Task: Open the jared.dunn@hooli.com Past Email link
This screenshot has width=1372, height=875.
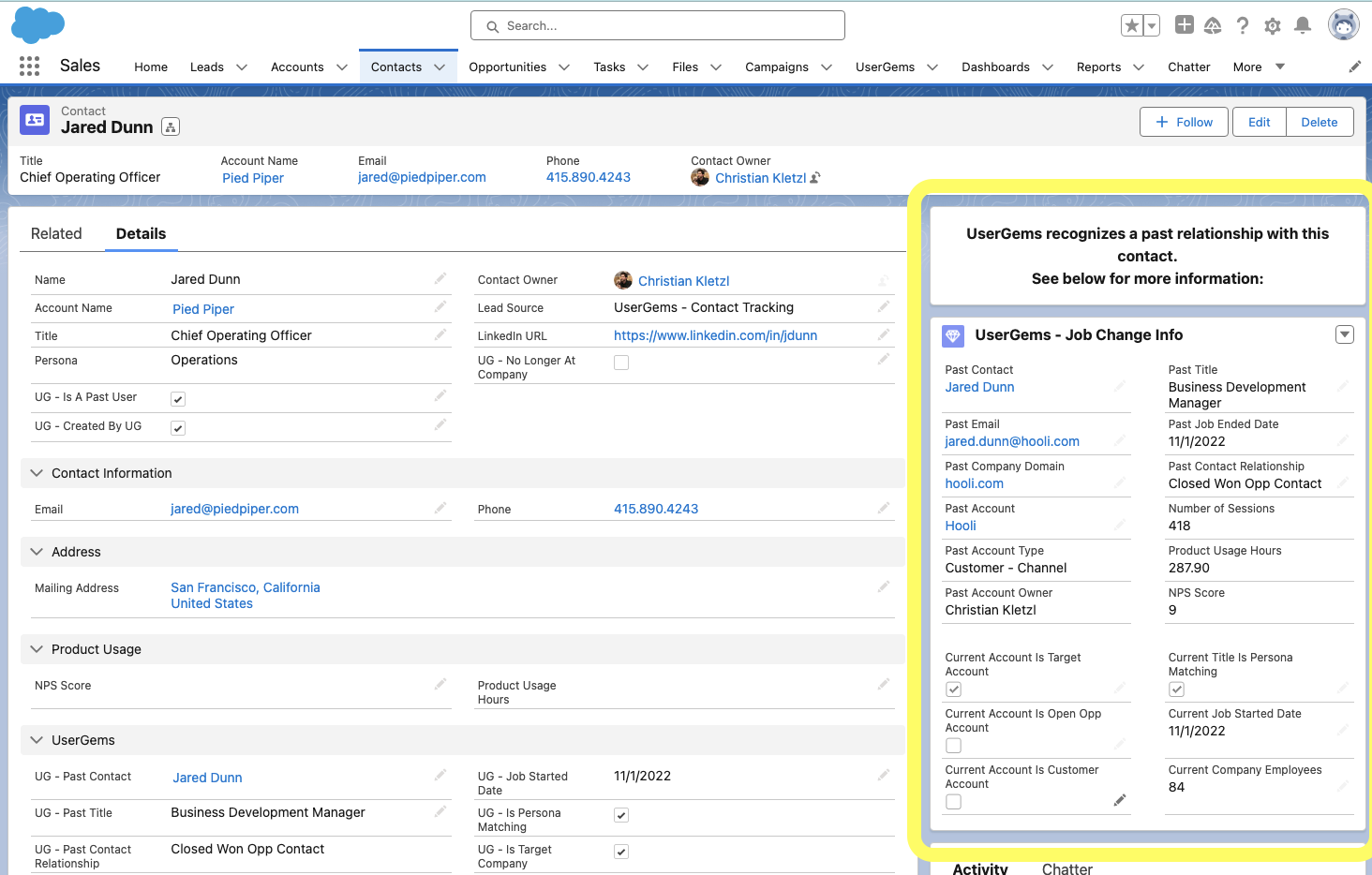Action: (x=1012, y=441)
